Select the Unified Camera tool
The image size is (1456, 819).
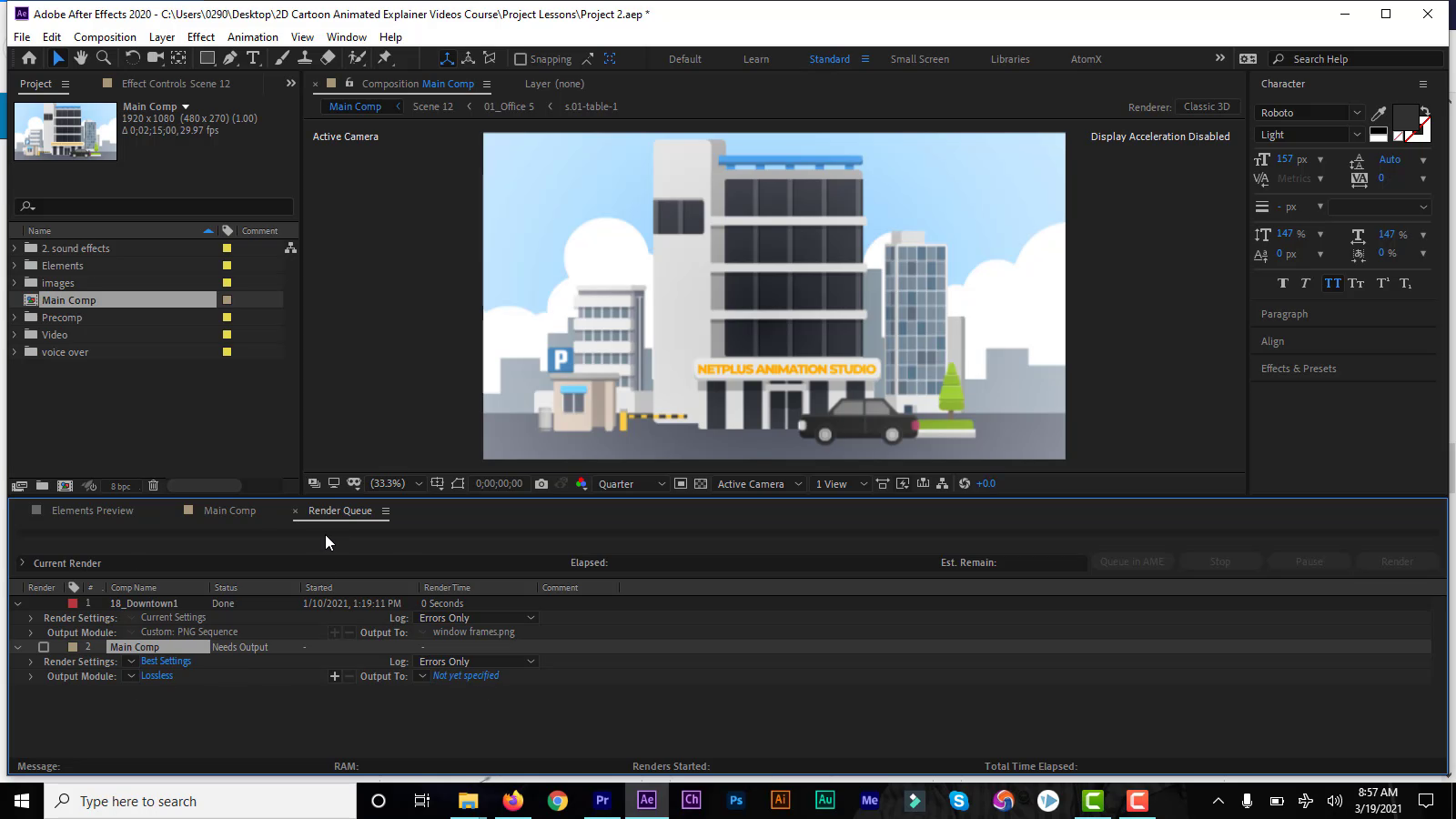coord(156,58)
